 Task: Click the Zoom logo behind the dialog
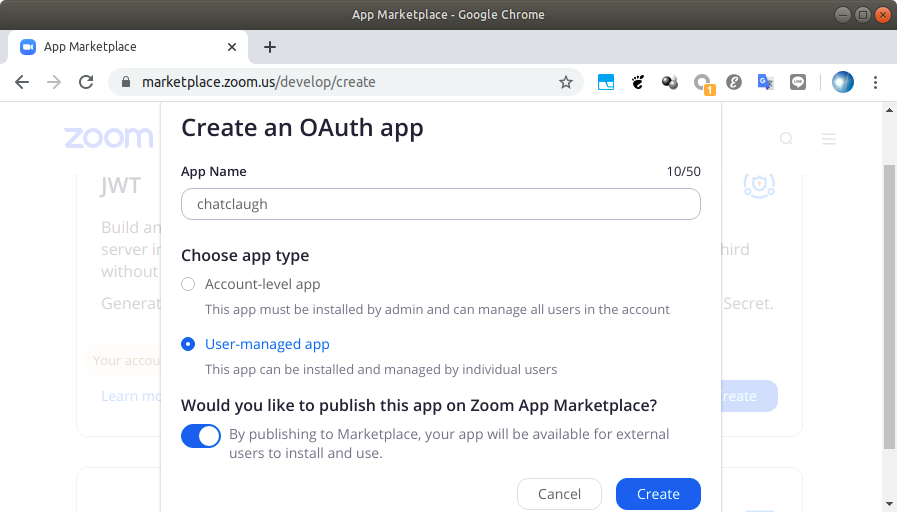[109, 138]
